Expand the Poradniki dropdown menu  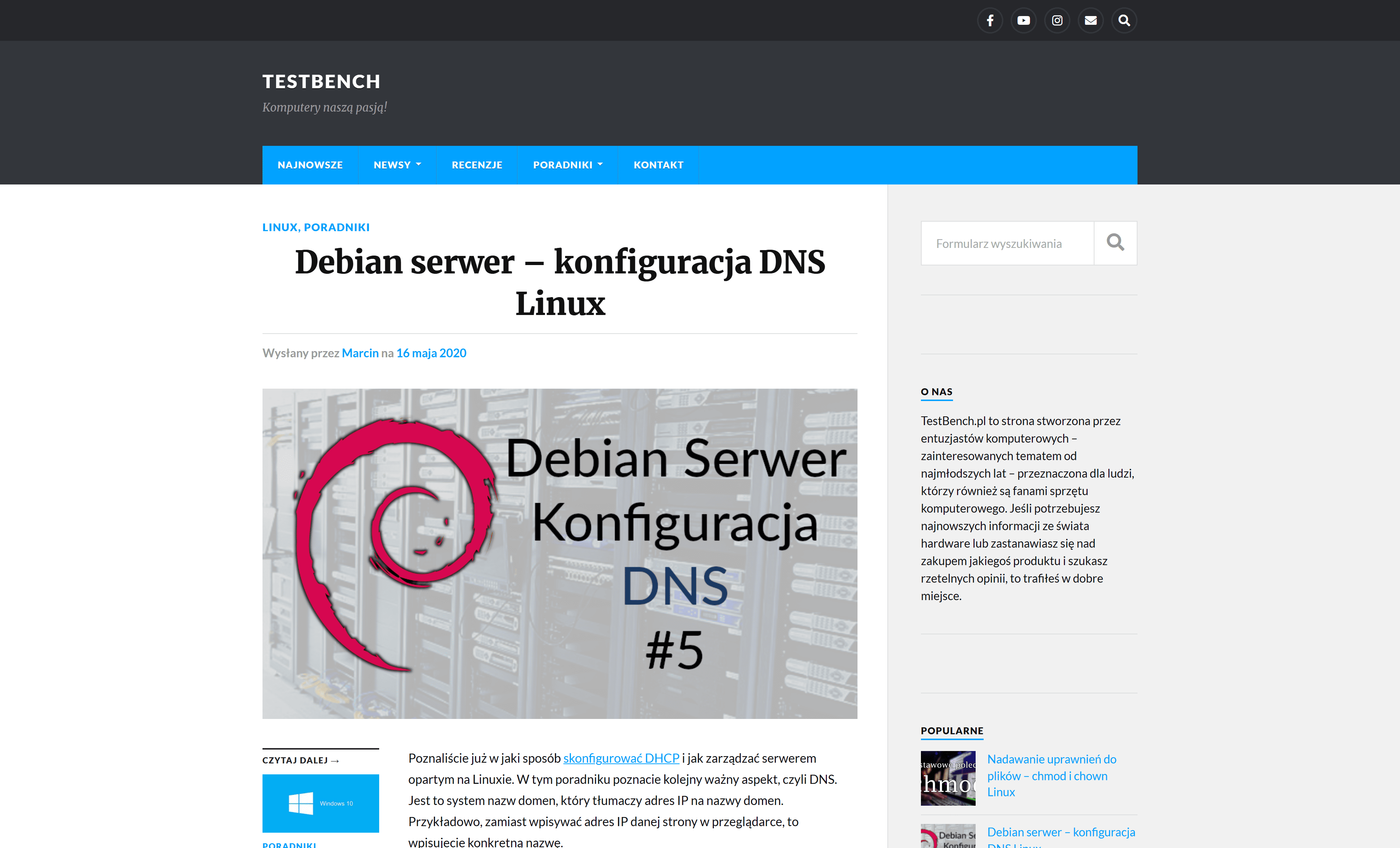pos(567,165)
